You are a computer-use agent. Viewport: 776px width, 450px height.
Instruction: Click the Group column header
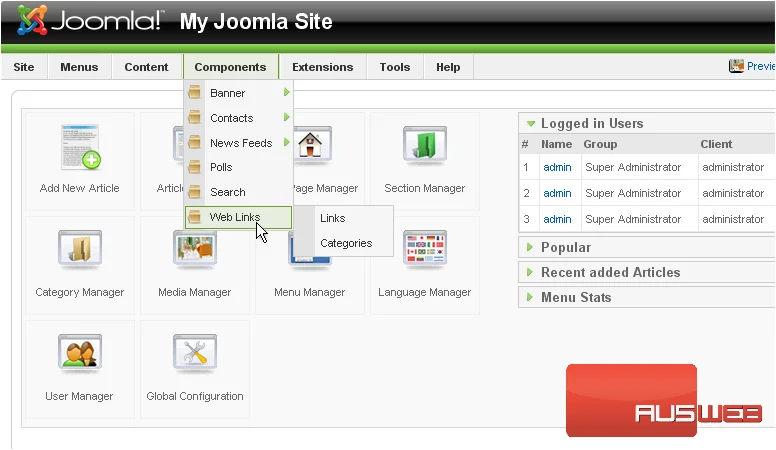(600, 144)
